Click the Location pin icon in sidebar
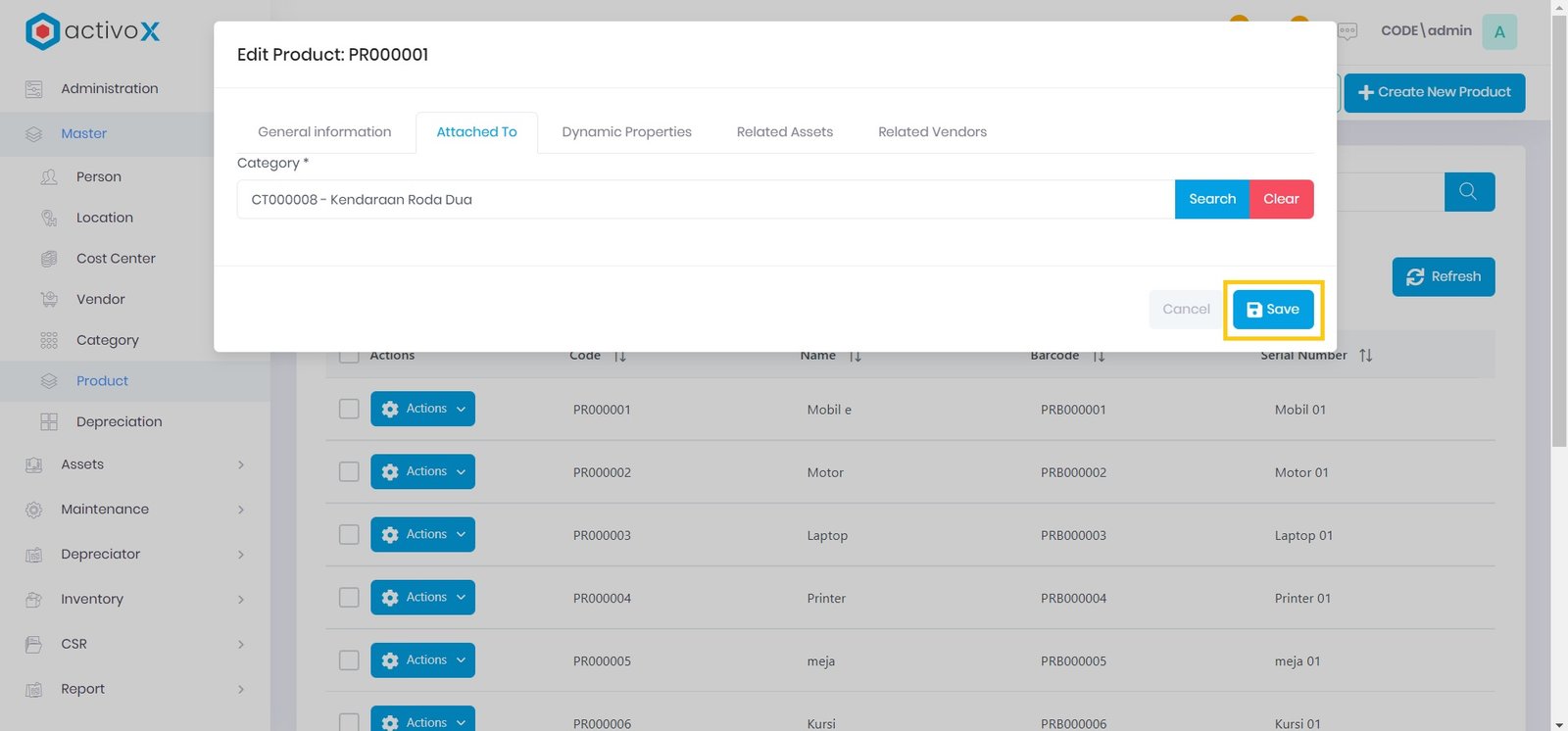Viewport: 1568px width, 731px height. 49,218
